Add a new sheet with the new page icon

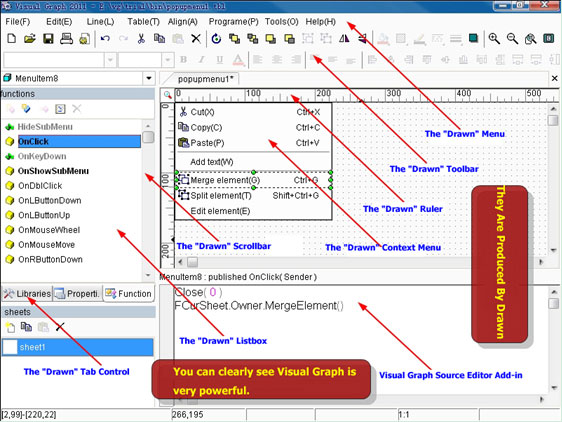click(10, 327)
